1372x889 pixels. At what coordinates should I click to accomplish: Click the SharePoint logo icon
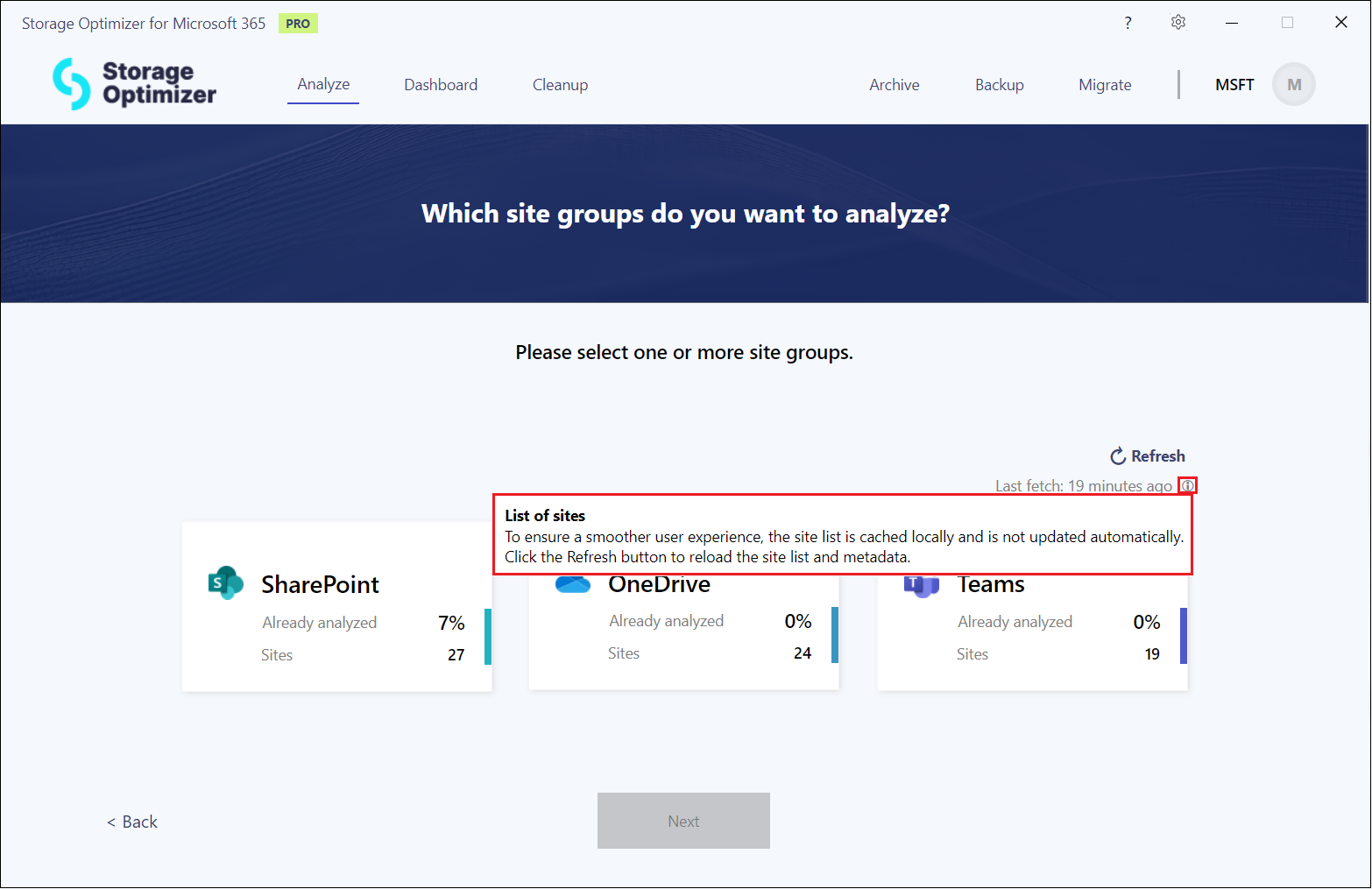tap(225, 583)
